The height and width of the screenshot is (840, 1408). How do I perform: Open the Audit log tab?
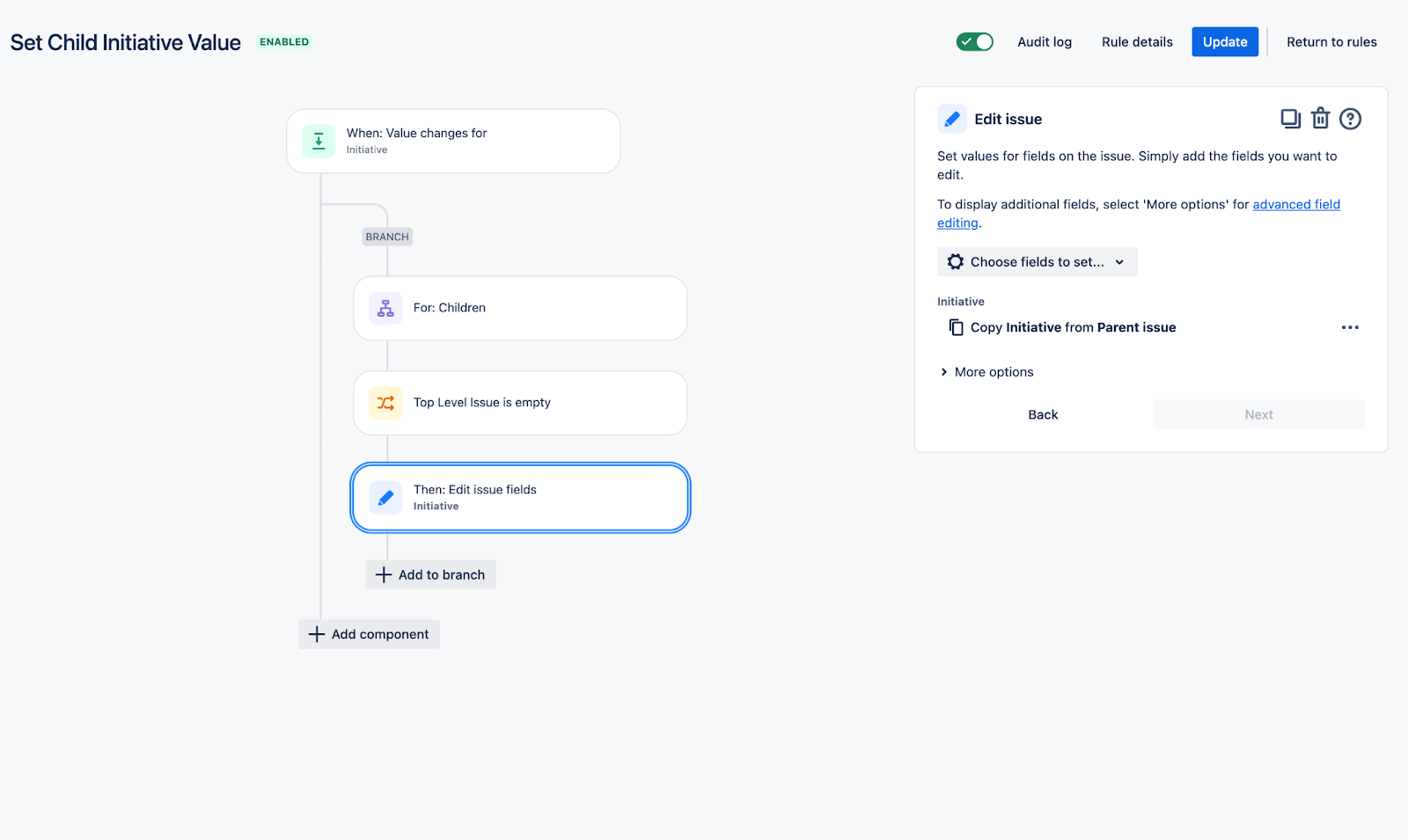pyautogui.click(x=1044, y=42)
